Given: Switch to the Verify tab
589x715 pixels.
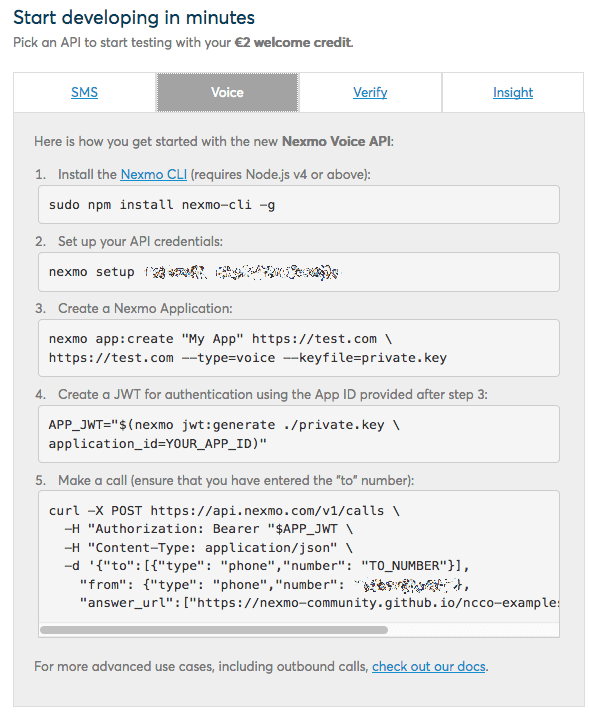Looking at the screenshot, I should point(370,92).
